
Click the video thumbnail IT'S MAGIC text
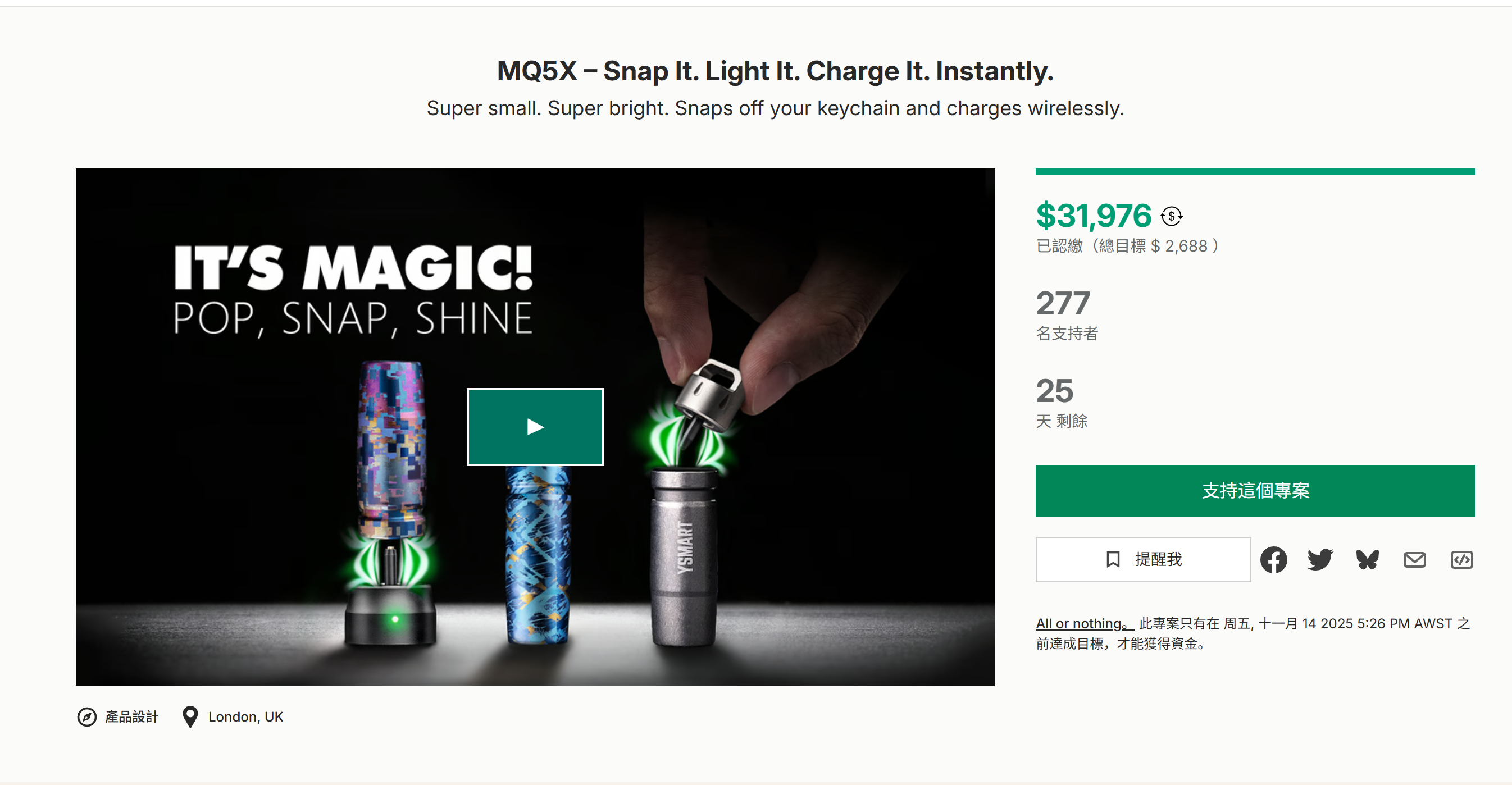point(353,267)
